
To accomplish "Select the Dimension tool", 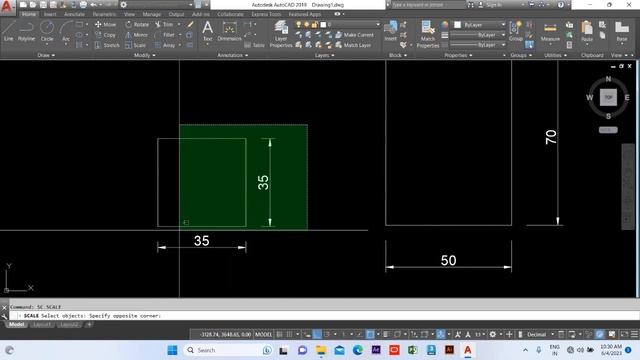I will click(229, 31).
